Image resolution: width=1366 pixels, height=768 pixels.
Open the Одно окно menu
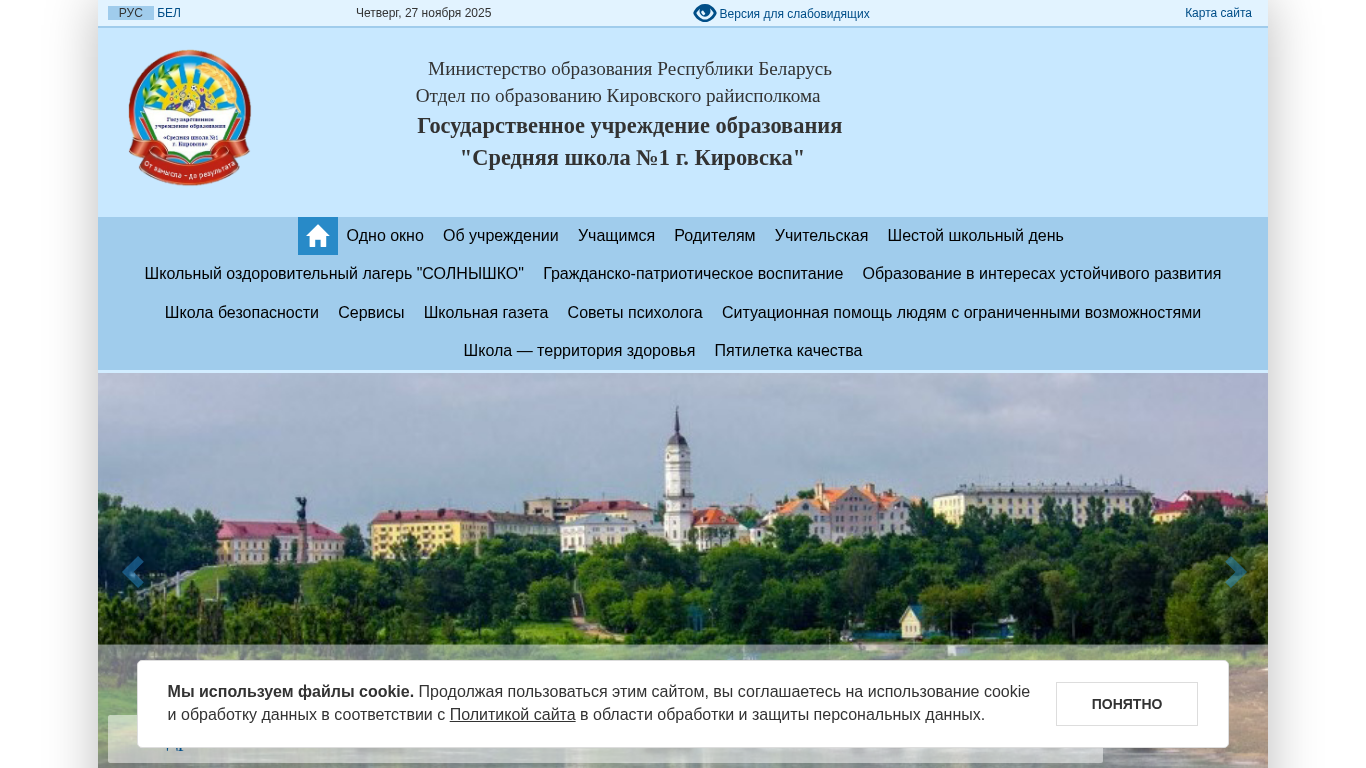(385, 236)
